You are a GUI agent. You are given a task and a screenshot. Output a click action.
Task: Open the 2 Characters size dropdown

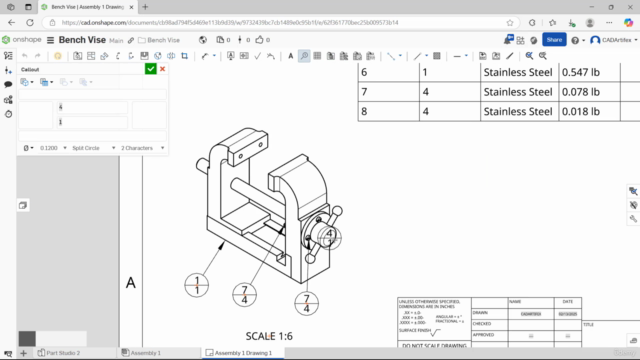pyautogui.click(x=142, y=148)
